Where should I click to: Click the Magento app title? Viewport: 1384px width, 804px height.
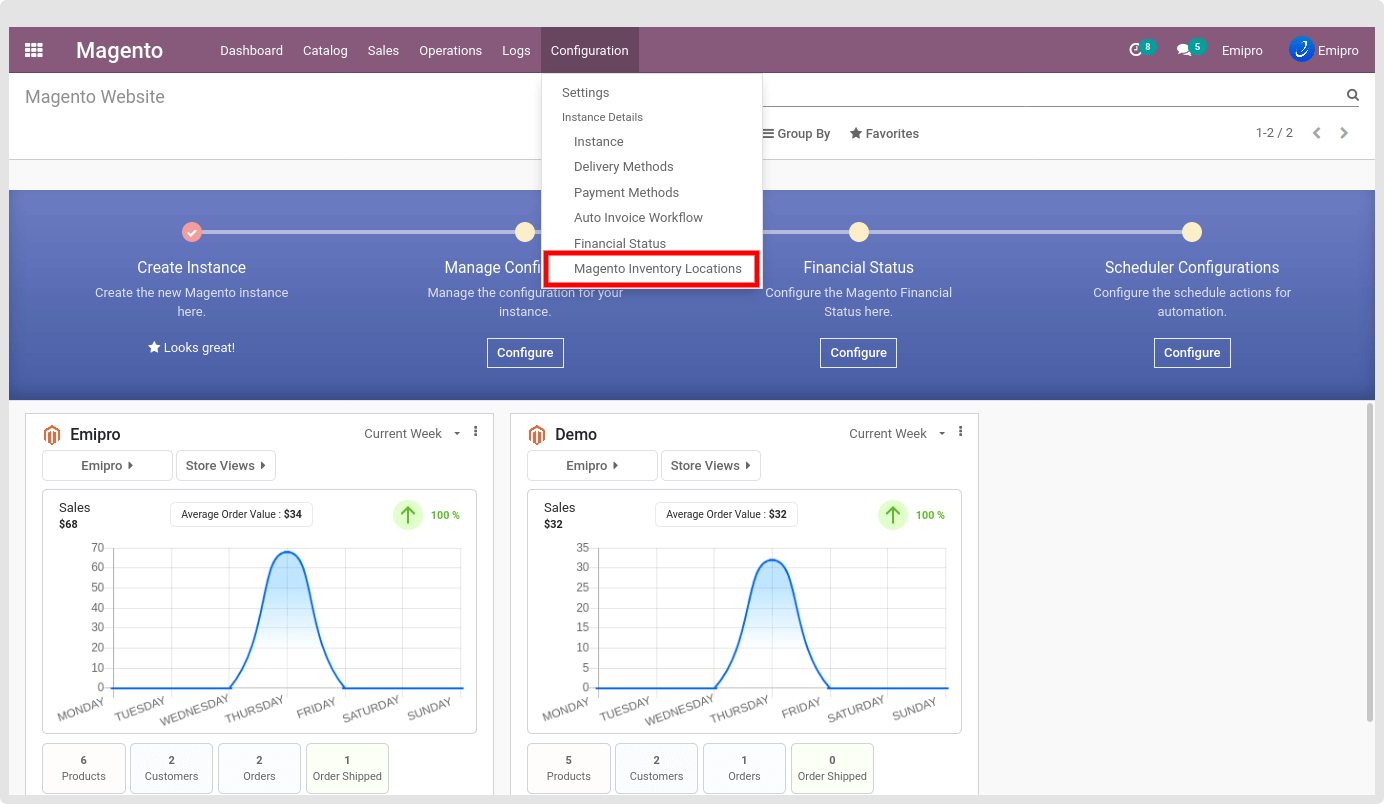click(x=119, y=50)
